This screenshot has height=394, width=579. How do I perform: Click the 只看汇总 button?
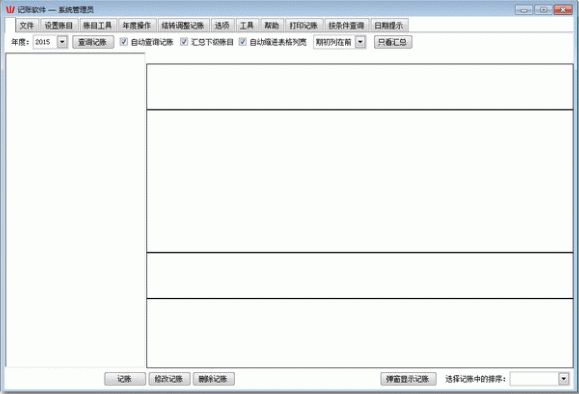point(393,42)
